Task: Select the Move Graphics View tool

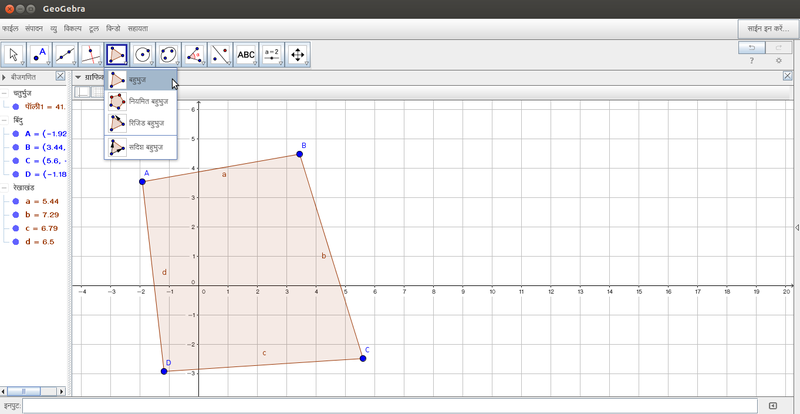Action: 297,55
